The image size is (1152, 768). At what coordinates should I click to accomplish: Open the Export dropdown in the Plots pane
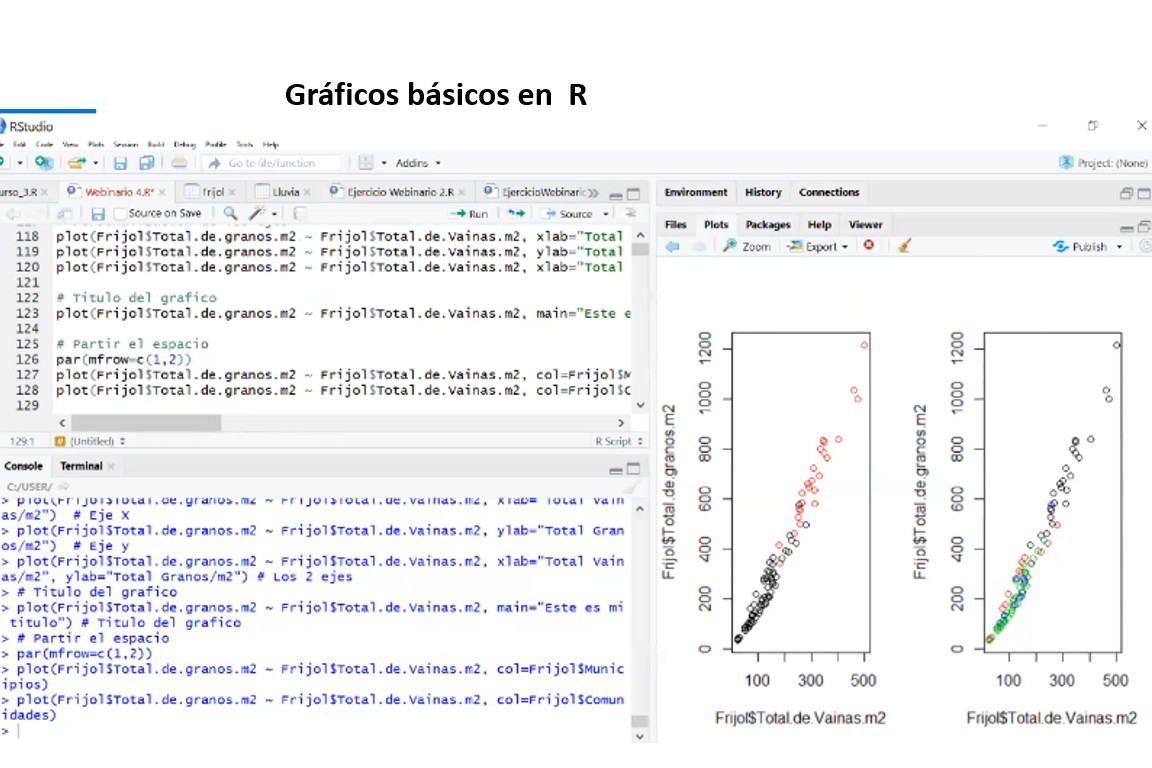[819, 246]
